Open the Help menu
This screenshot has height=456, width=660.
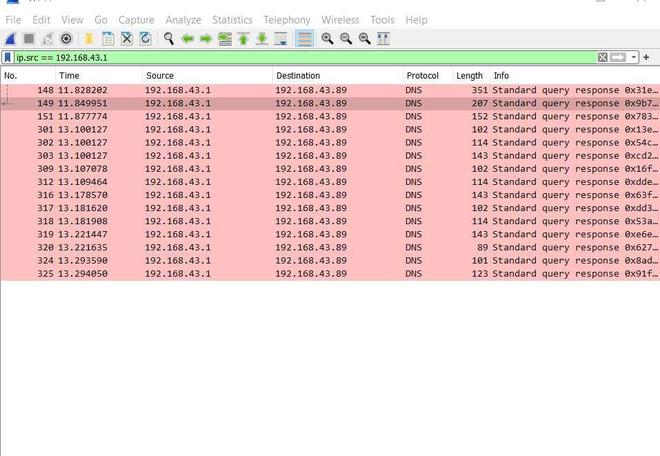click(416, 20)
